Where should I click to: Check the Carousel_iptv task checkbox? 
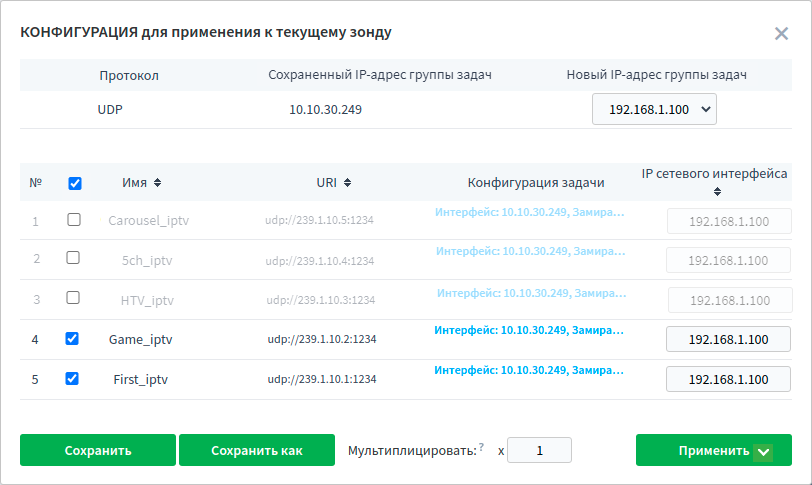click(x=73, y=219)
